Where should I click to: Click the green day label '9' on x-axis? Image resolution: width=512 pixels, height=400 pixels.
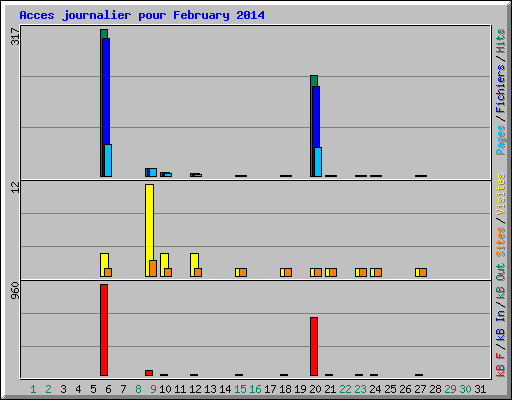click(x=153, y=389)
